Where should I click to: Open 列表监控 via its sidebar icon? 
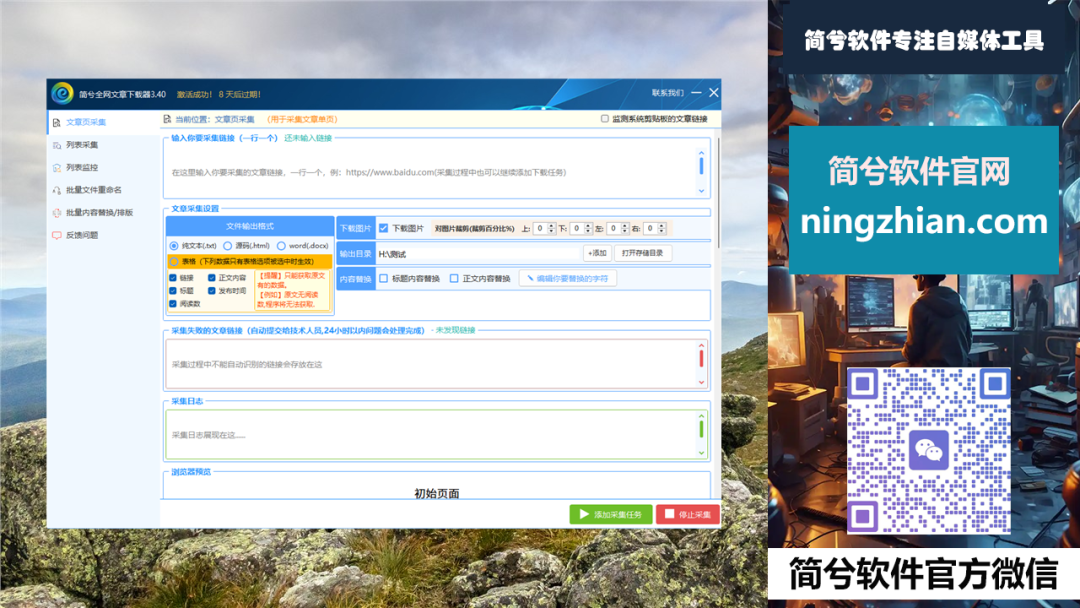[56, 168]
